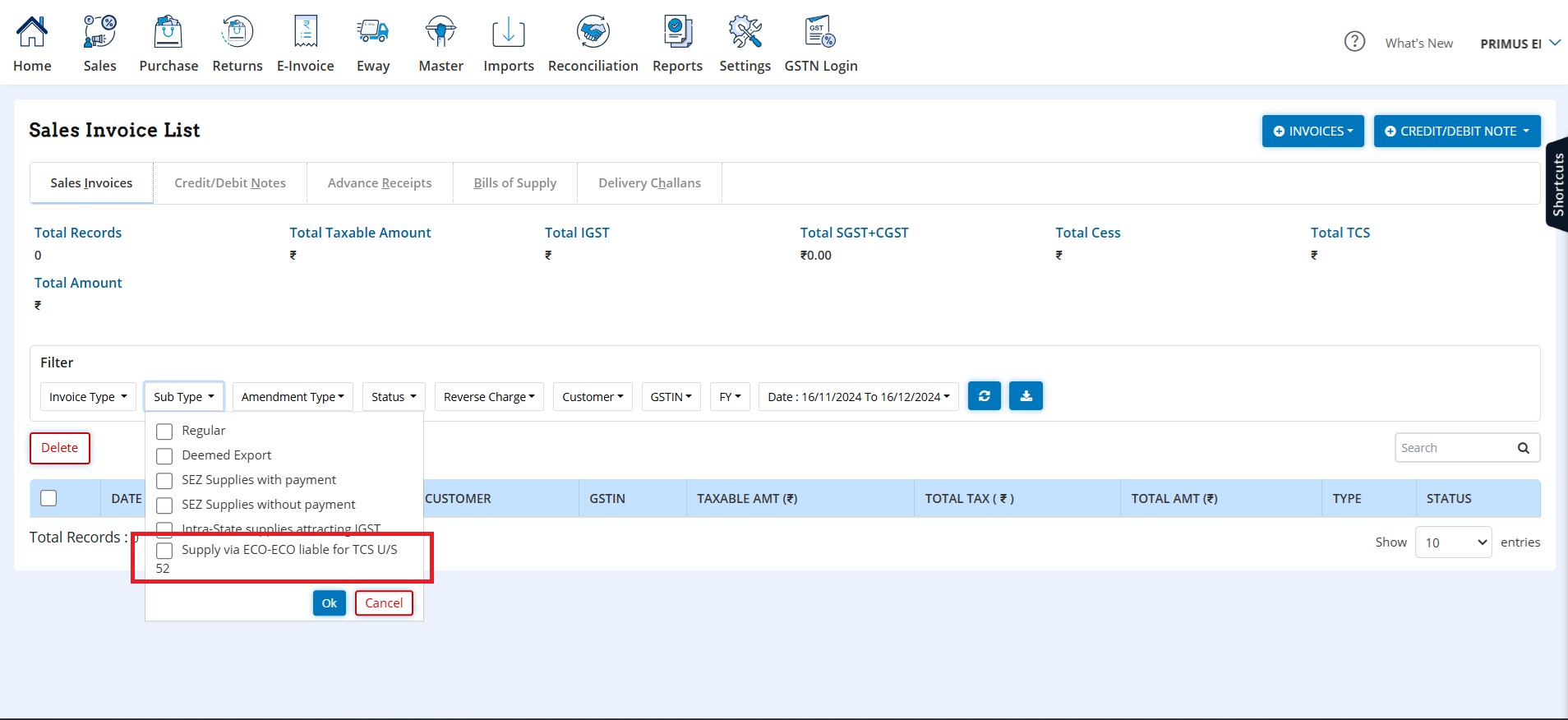Expand the Reverse Charge filter dropdown
Viewport: 1568px width, 720px height.
(489, 397)
